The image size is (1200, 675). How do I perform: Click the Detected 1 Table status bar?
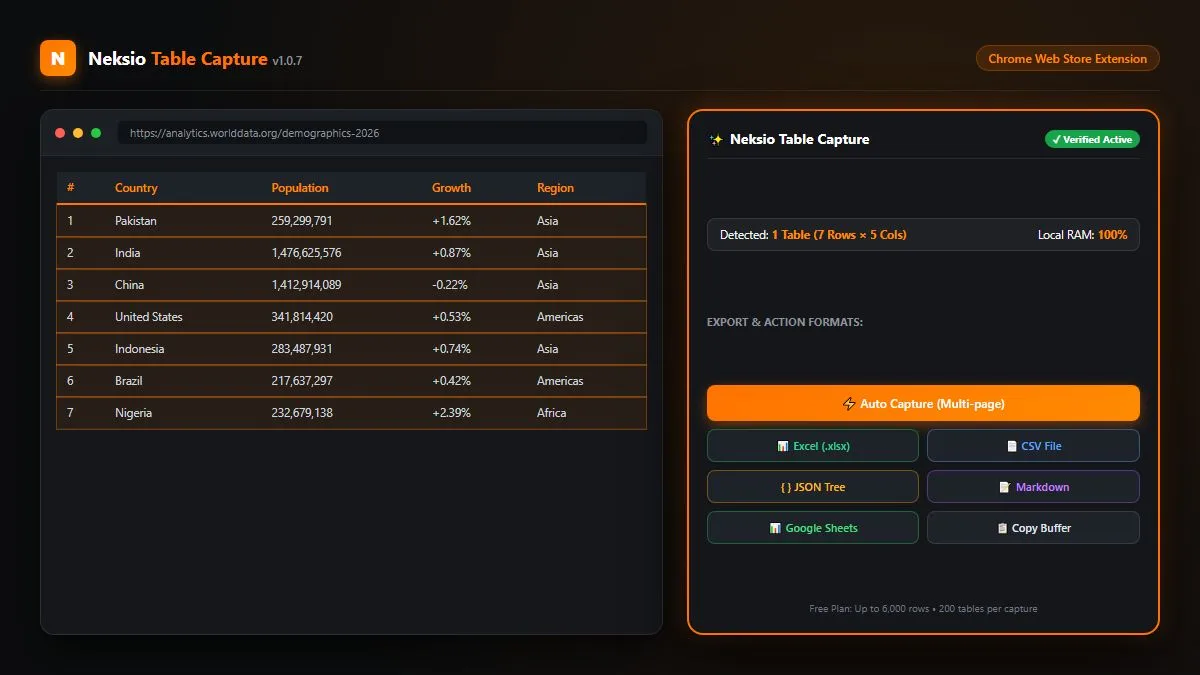[x=923, y=235]
